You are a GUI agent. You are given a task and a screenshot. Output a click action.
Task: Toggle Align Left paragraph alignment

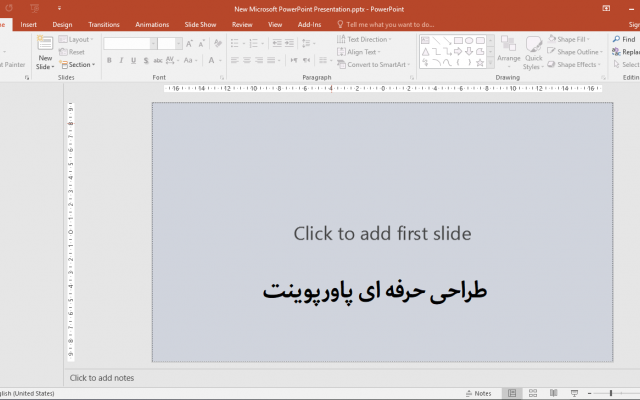235,60
